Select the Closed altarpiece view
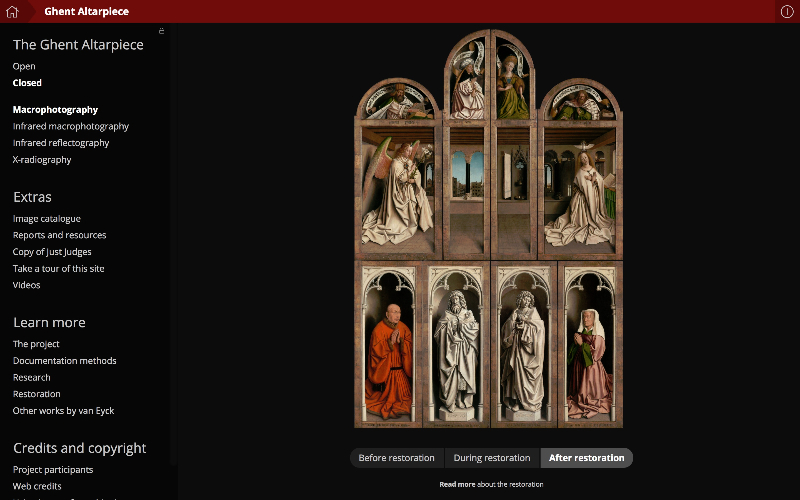The image size is (800, 500). pyautogui.click(x=27, y=83)
